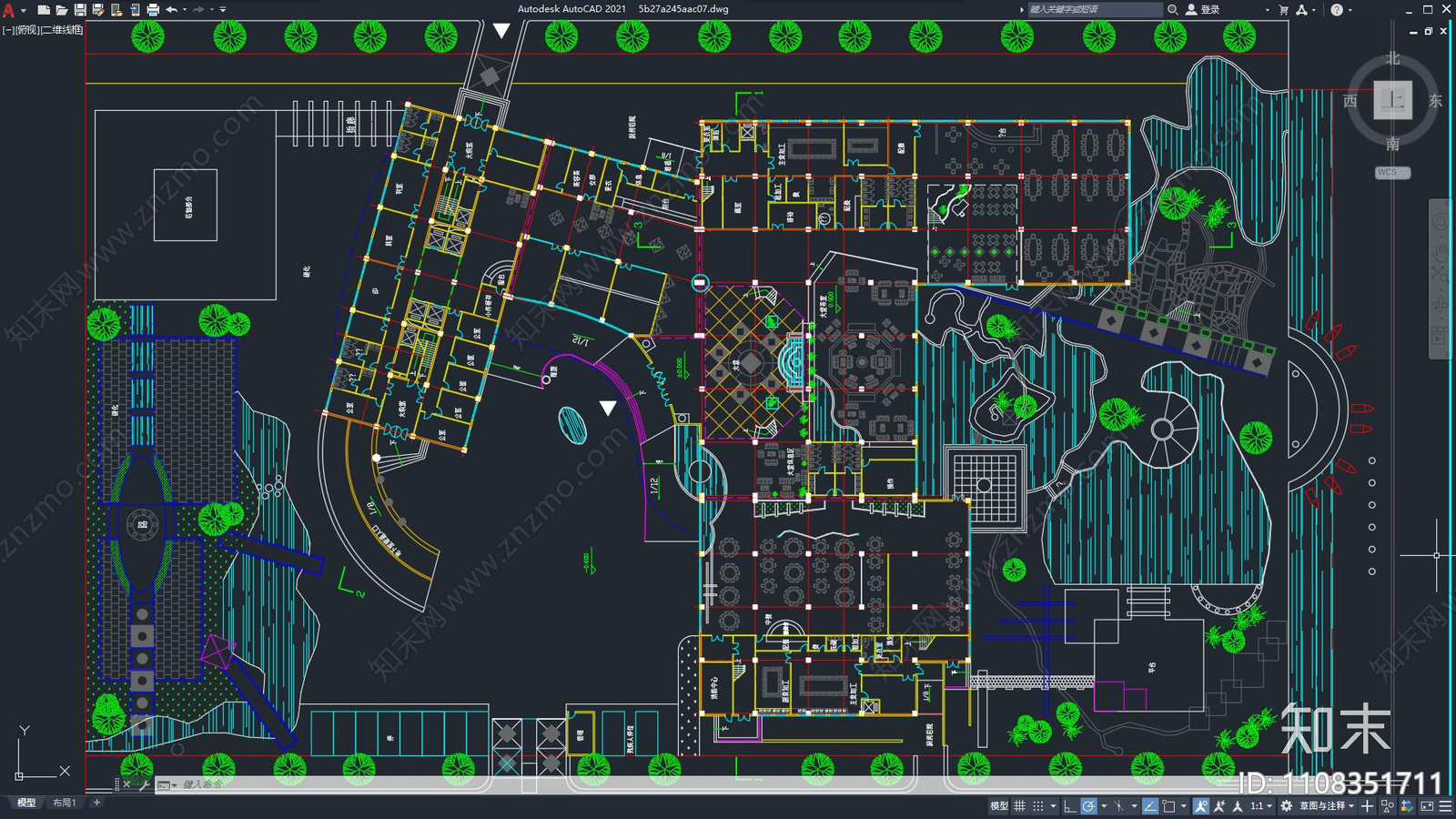Click the clean screen status icon

click(x=1427, y=806)
